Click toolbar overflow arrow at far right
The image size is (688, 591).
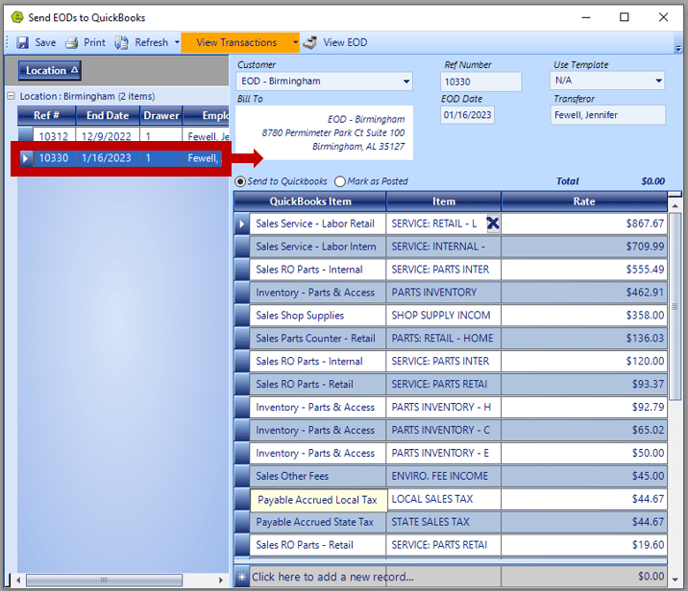678,48
